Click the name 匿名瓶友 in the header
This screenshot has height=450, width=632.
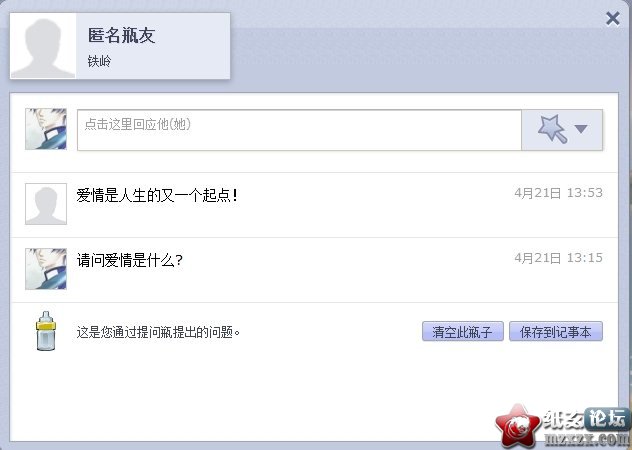(121, 35)
